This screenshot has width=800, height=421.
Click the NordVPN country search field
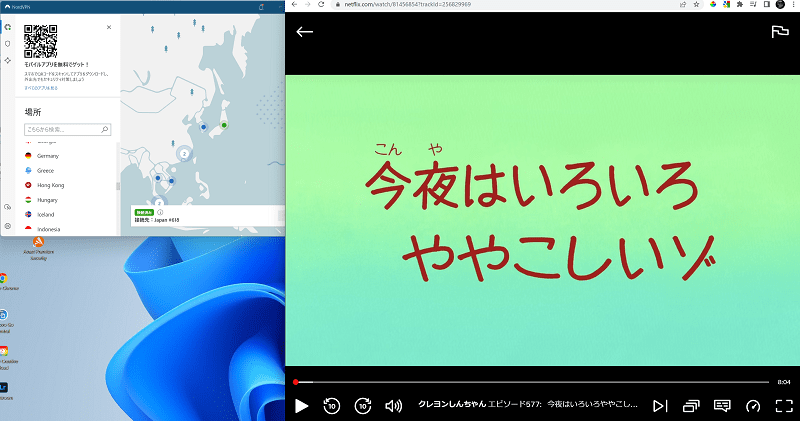(67, 130)
